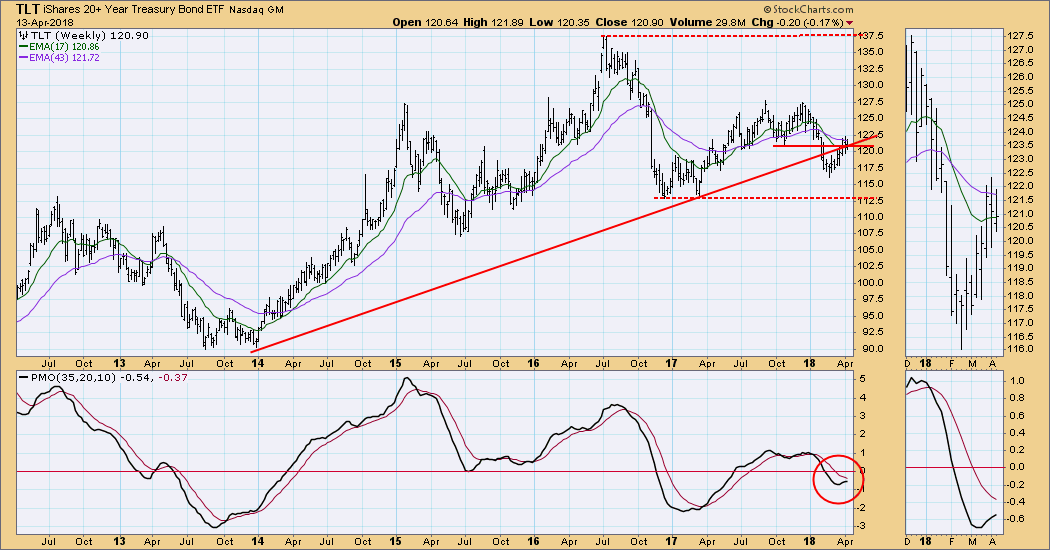This screenshot has width=1050, height=550.
Task: Click the 119.0 label on zoom panel axis
Action: 1021,268
